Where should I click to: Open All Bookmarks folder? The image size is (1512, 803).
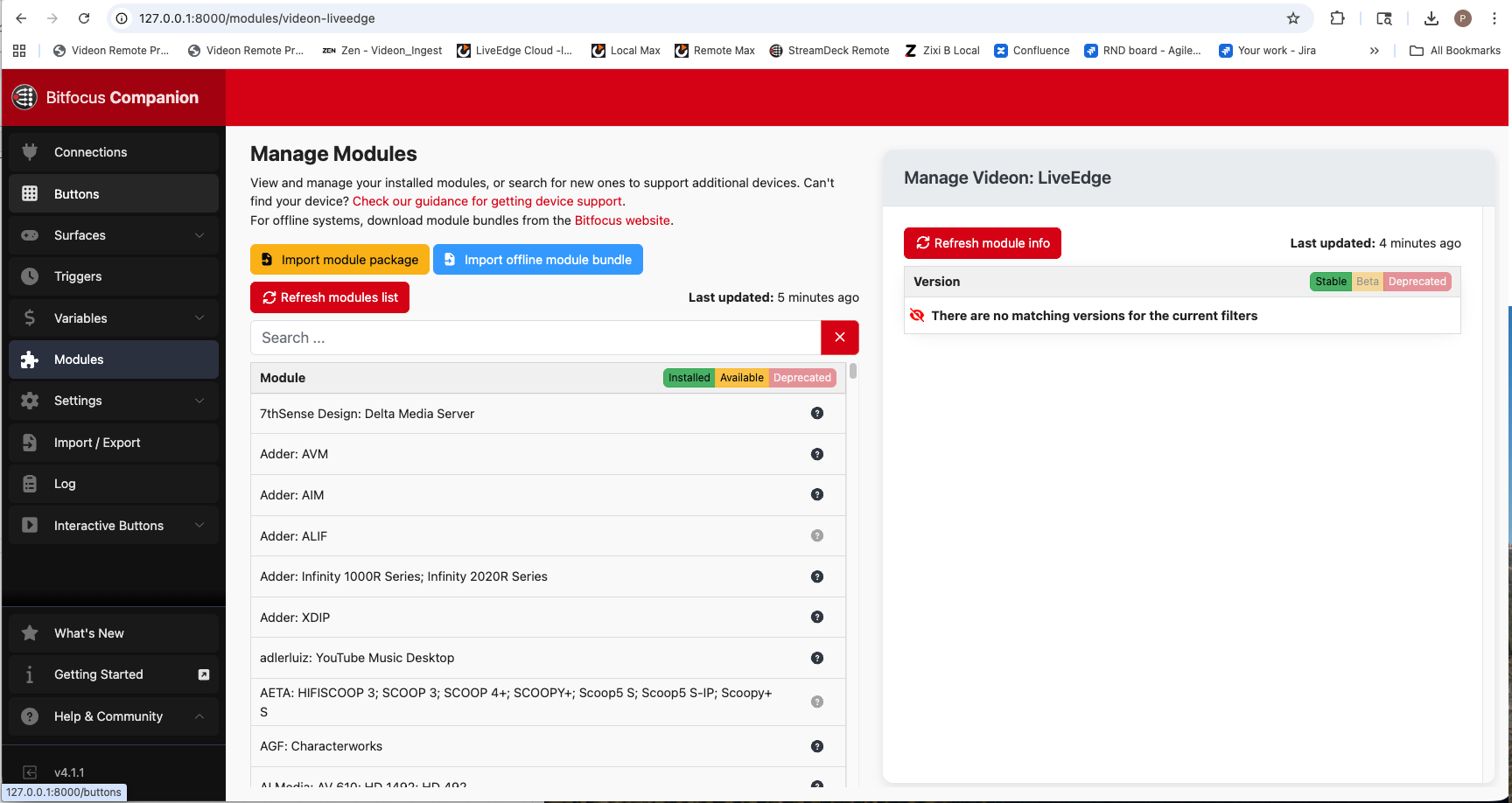pos(1455,51)
